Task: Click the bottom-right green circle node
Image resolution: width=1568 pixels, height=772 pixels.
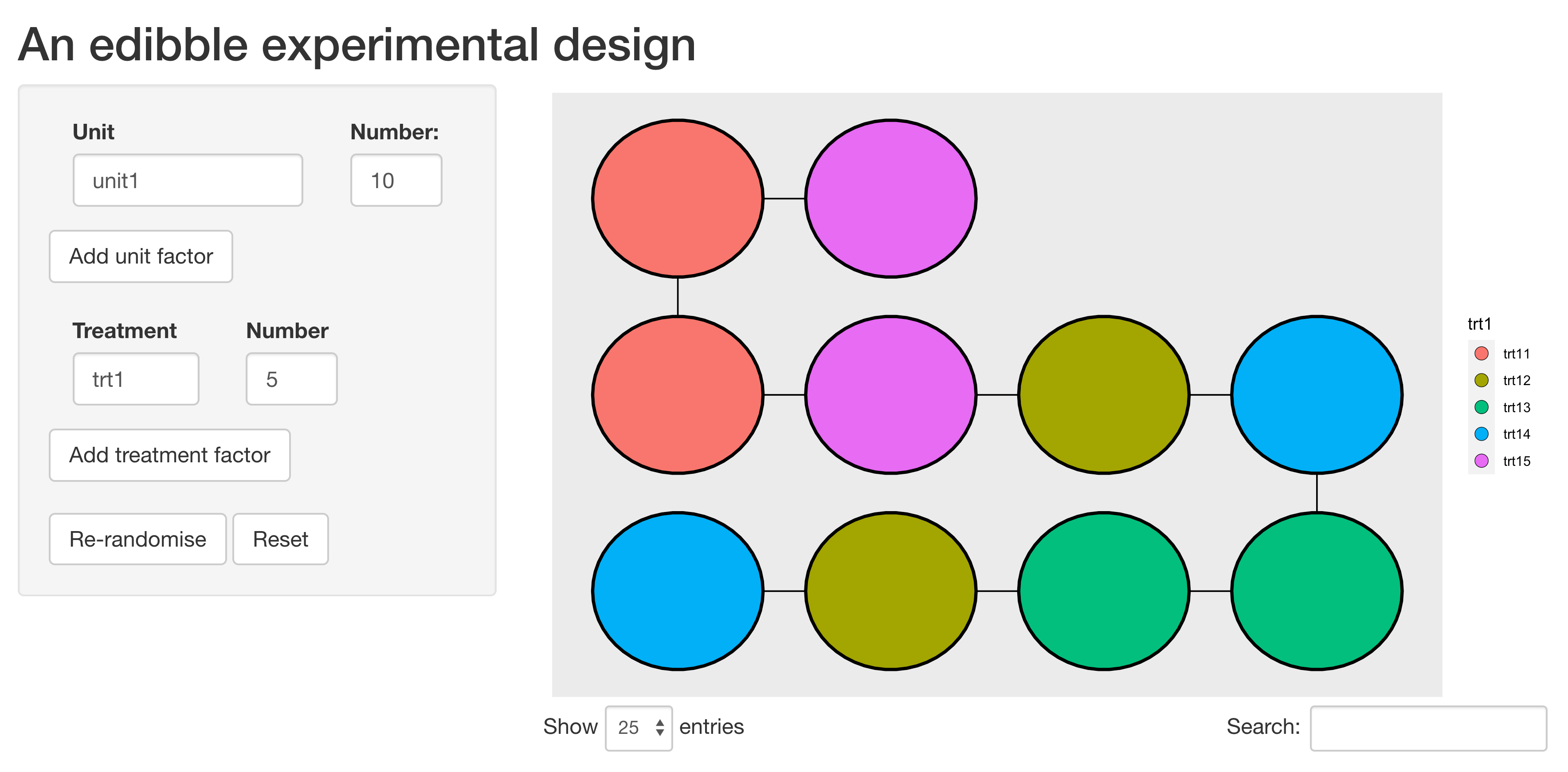Action: coord(1317,591)
